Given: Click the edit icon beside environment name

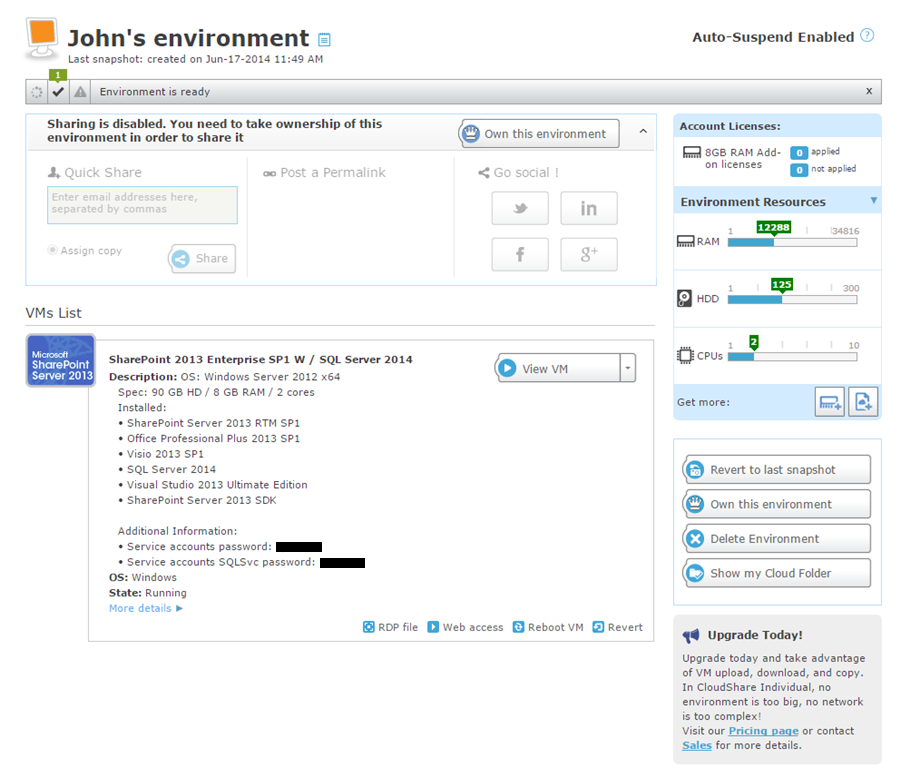Looking at the screenshot, I should tap(324, 40).
